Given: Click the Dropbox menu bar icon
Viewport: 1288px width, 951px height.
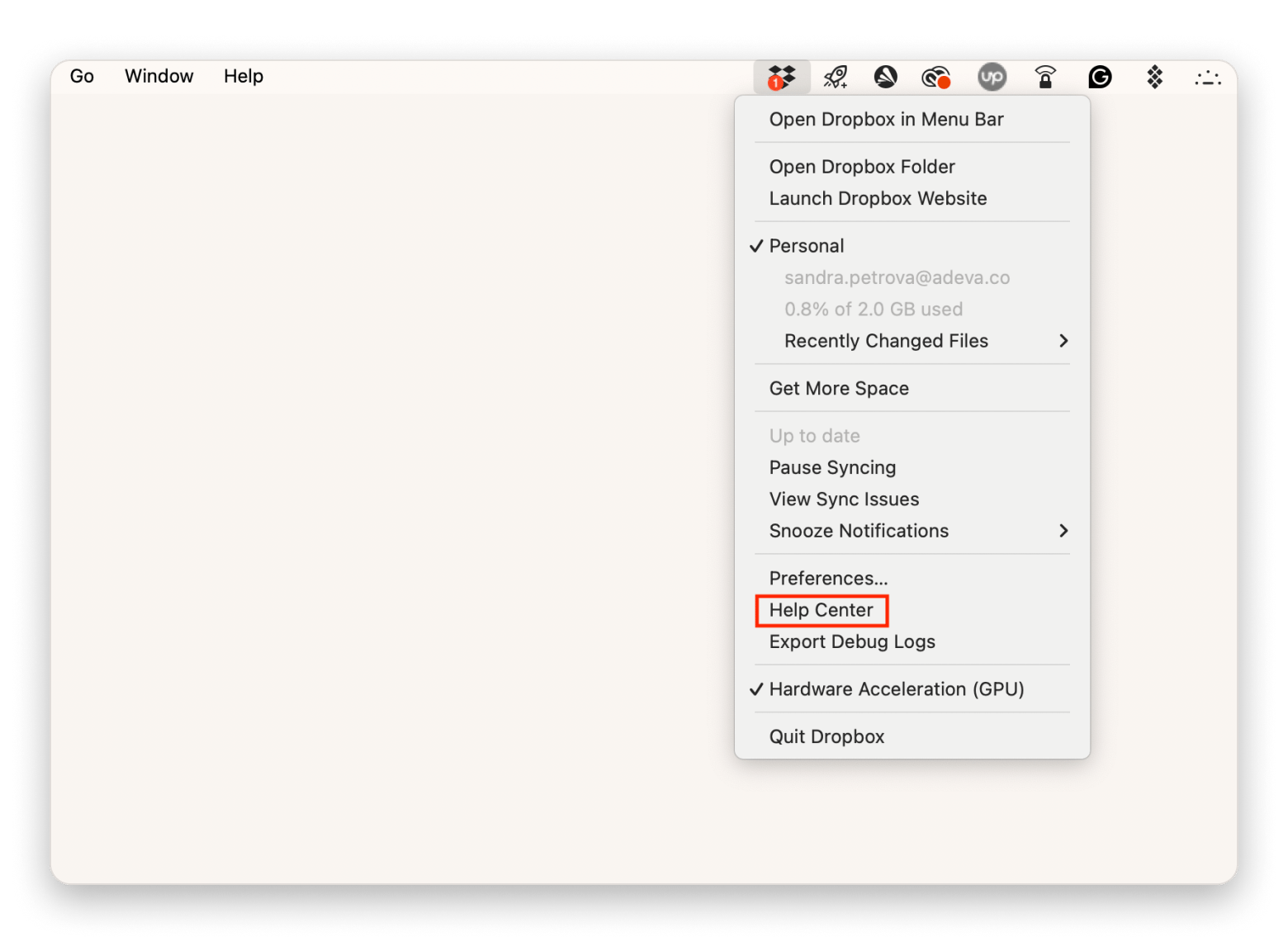Looking at the screenshot, I should click(x=781, y=78).
